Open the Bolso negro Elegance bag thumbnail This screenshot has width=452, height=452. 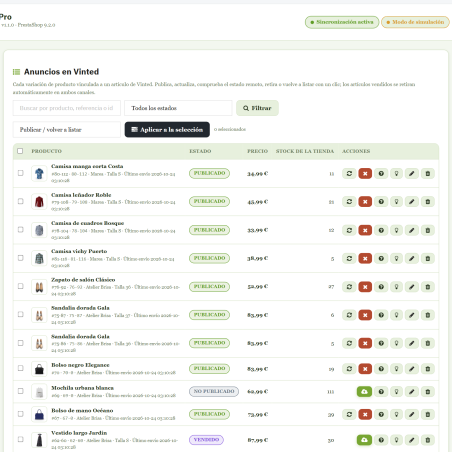[x=39, y=369]
